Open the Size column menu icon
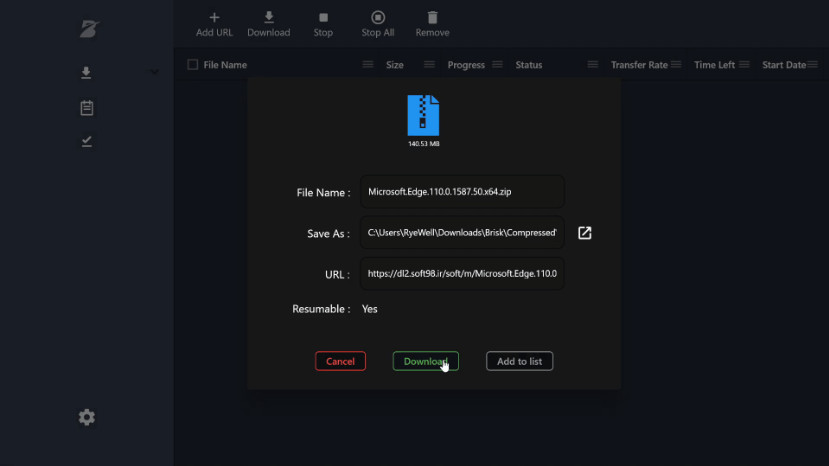The image size is (829, 466). point(429,65)
